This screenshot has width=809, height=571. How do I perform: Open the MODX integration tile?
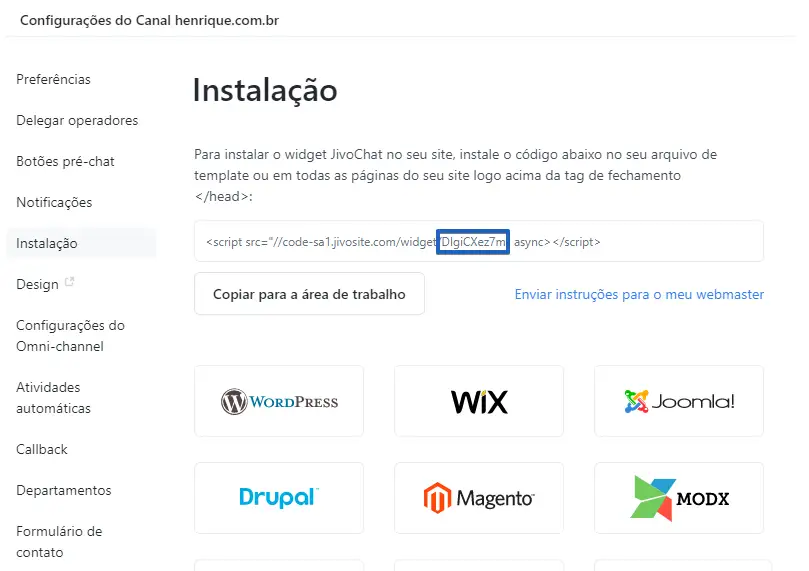(678, 498)
